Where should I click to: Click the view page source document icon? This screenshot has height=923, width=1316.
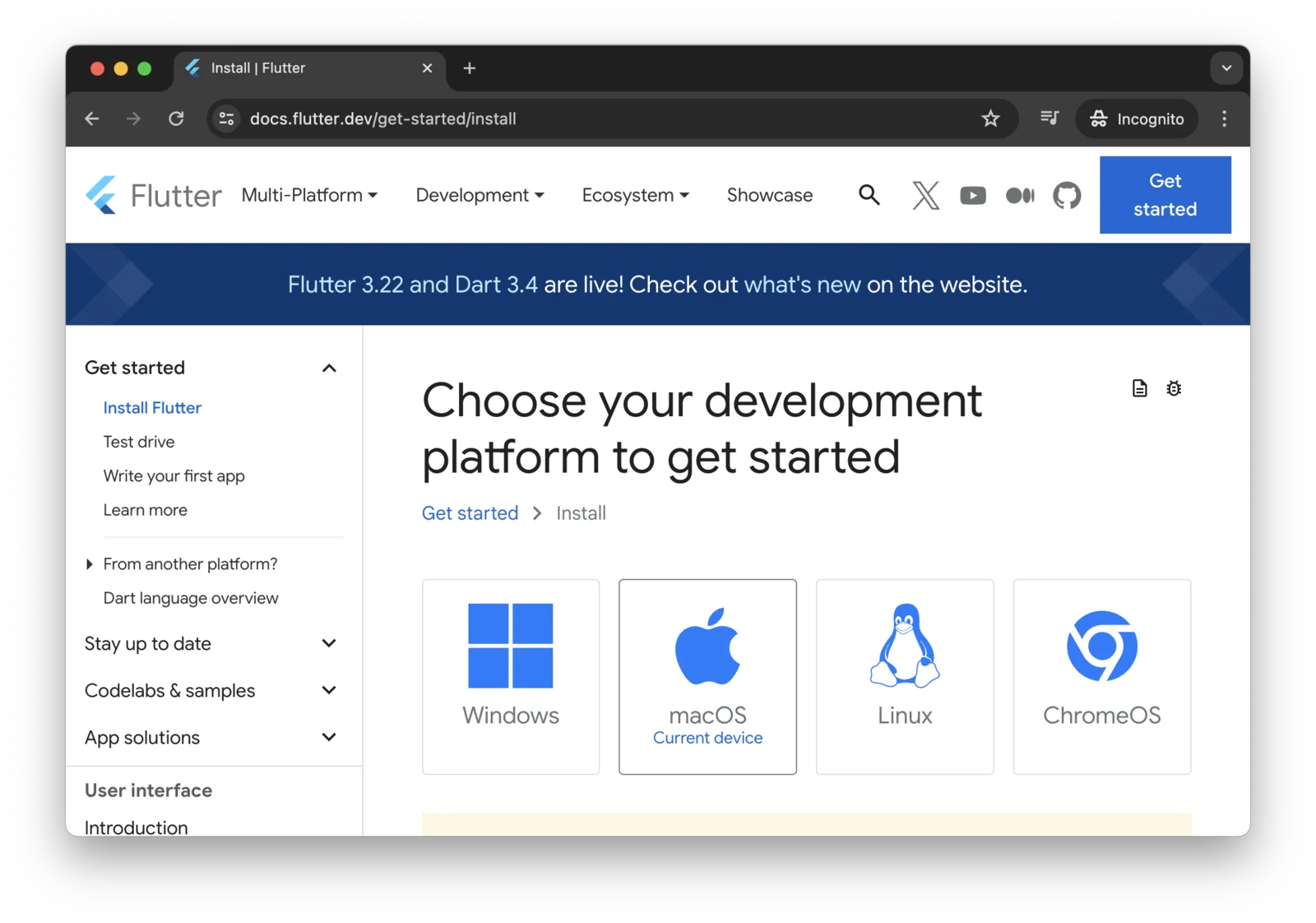[x=1139, y=388]
